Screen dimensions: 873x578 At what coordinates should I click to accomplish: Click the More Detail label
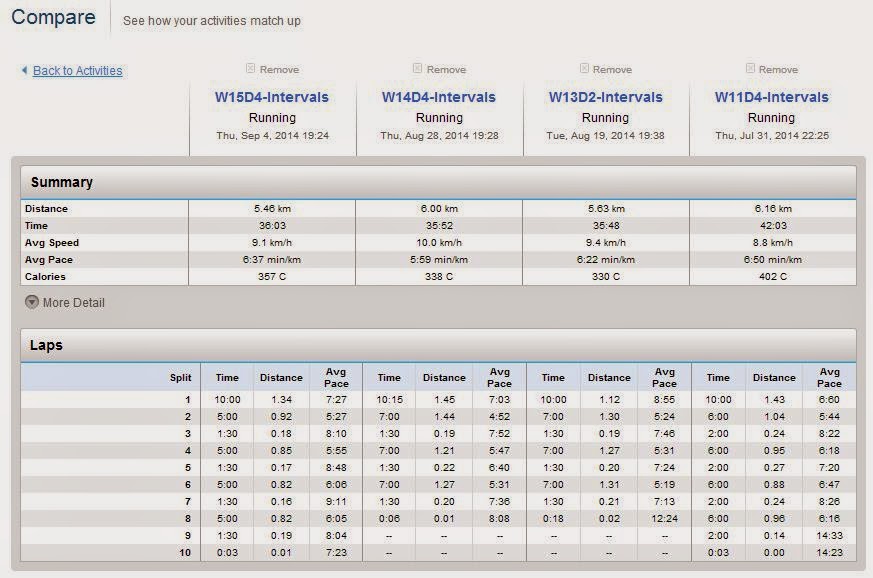point(73,302)
